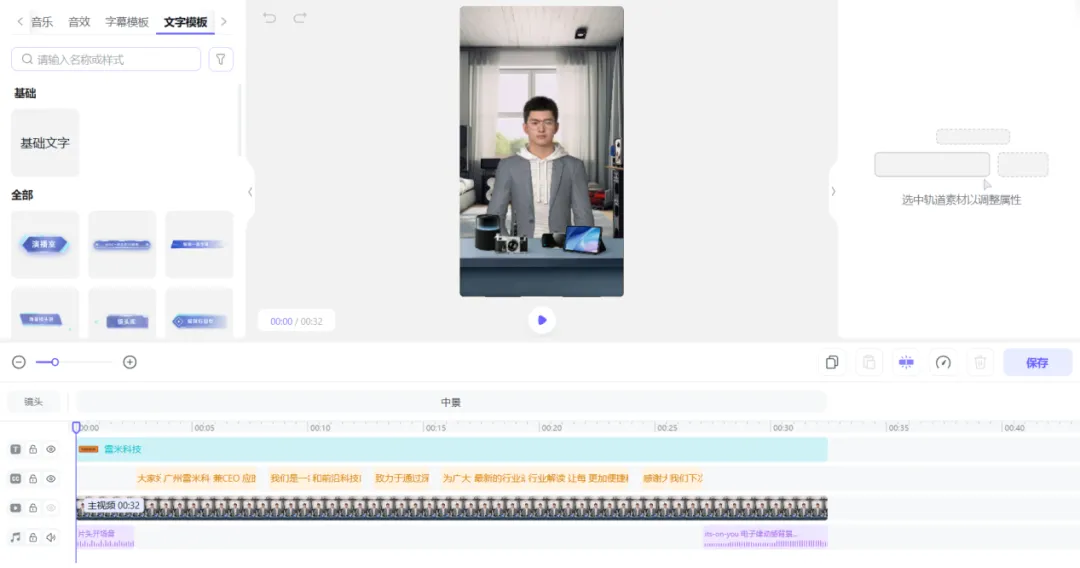Open the filter icon beside search box
The image size is (1080, 568).
tap(221, 59)
